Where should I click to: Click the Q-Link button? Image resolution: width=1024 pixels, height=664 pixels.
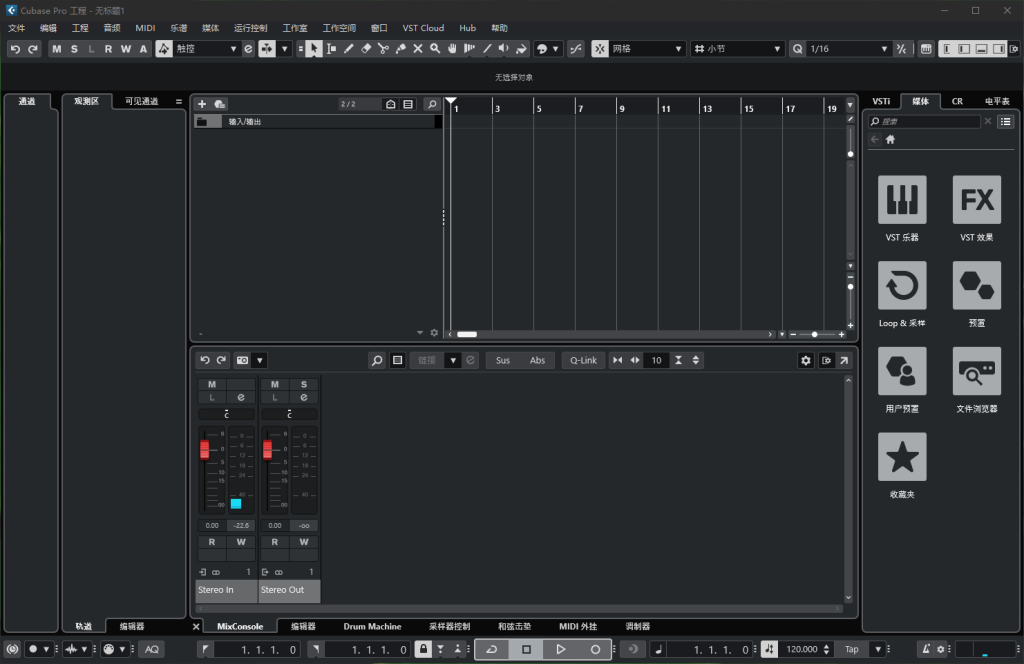tap(583, 360)
